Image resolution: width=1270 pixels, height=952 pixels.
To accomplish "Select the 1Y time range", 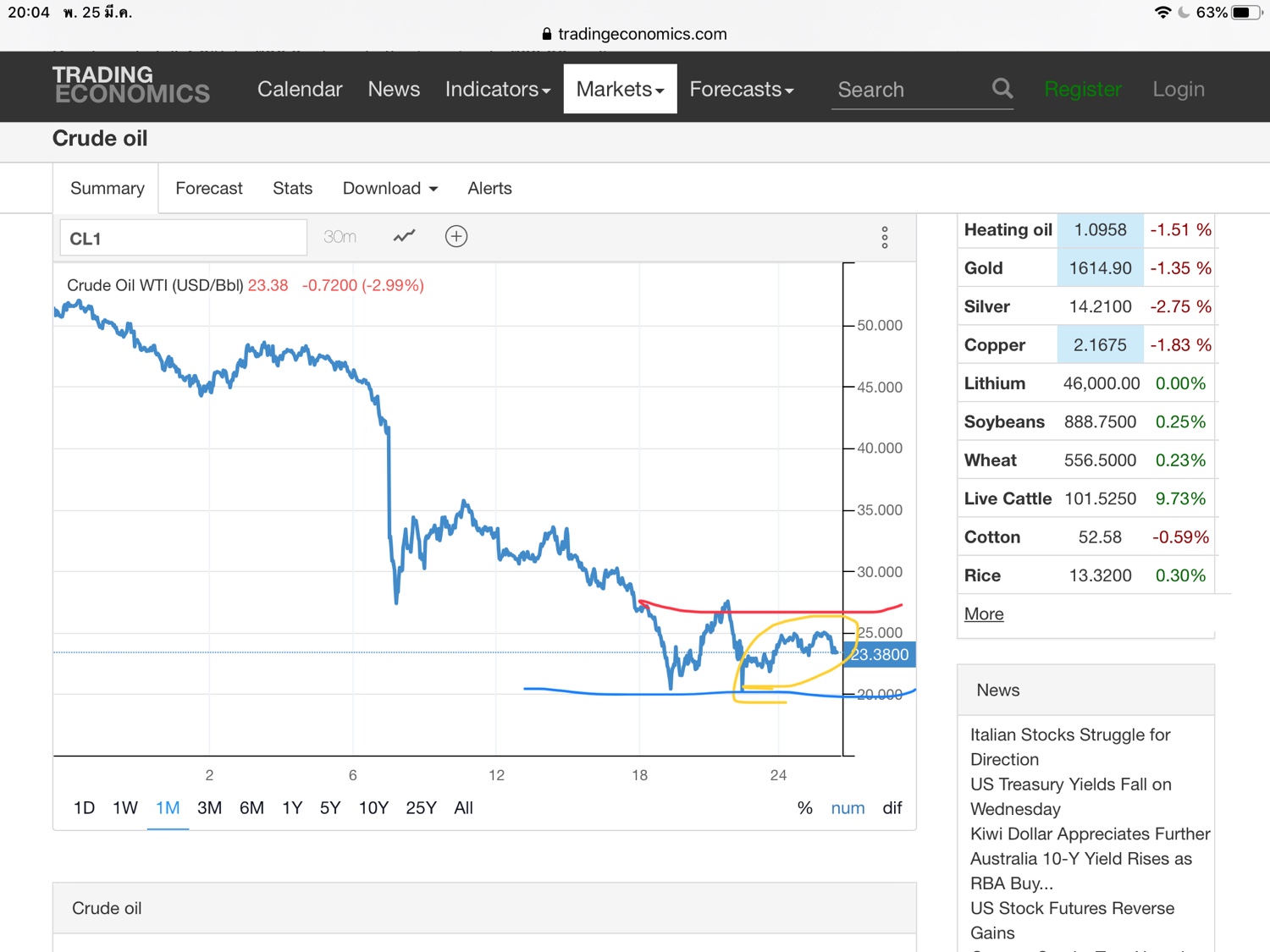I will click(292, 808).
